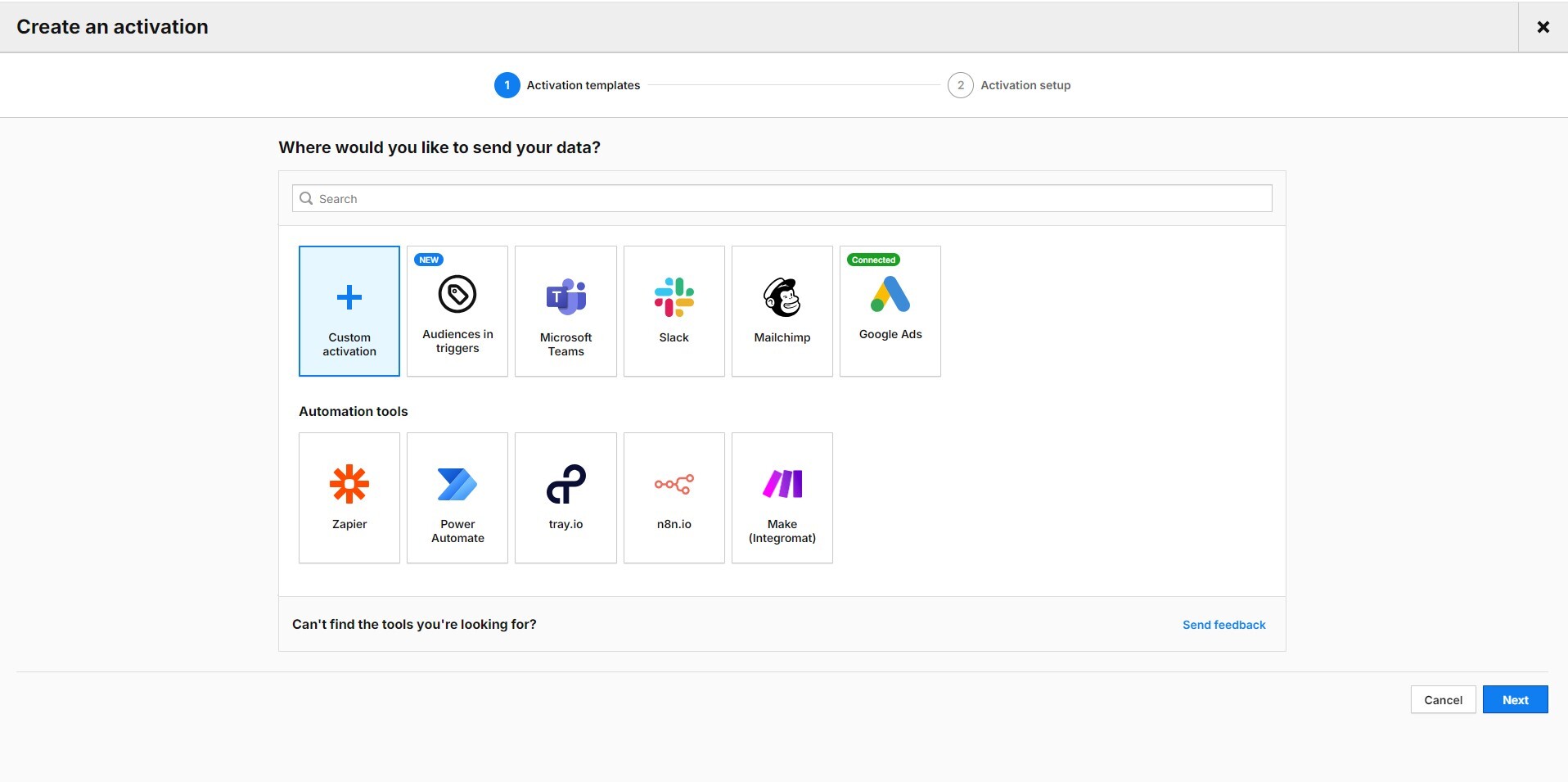
Task: Select the connected Google Ads integration
Action: coord(890,311)
